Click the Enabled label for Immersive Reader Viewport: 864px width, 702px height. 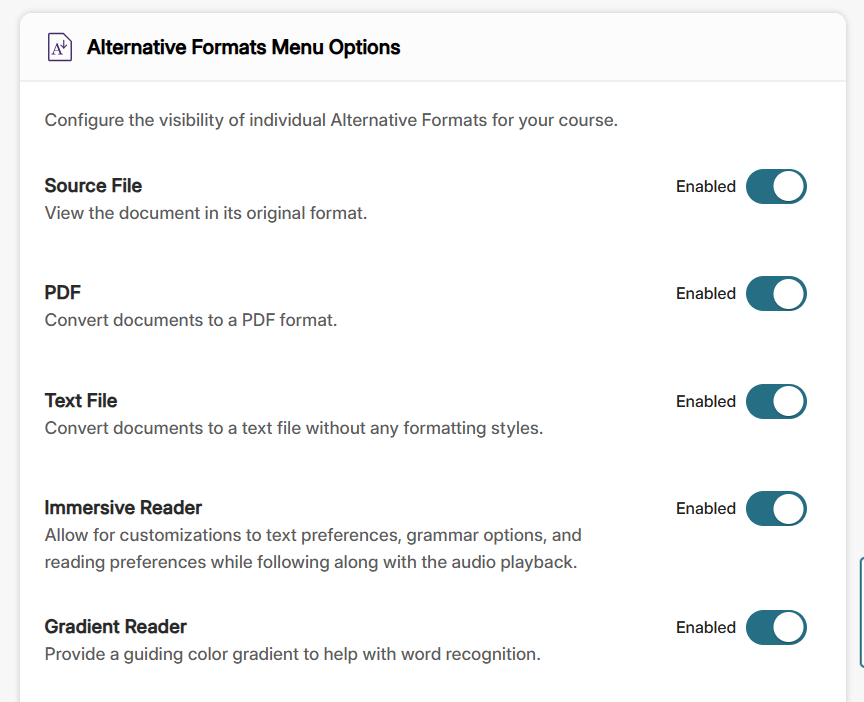705,508
